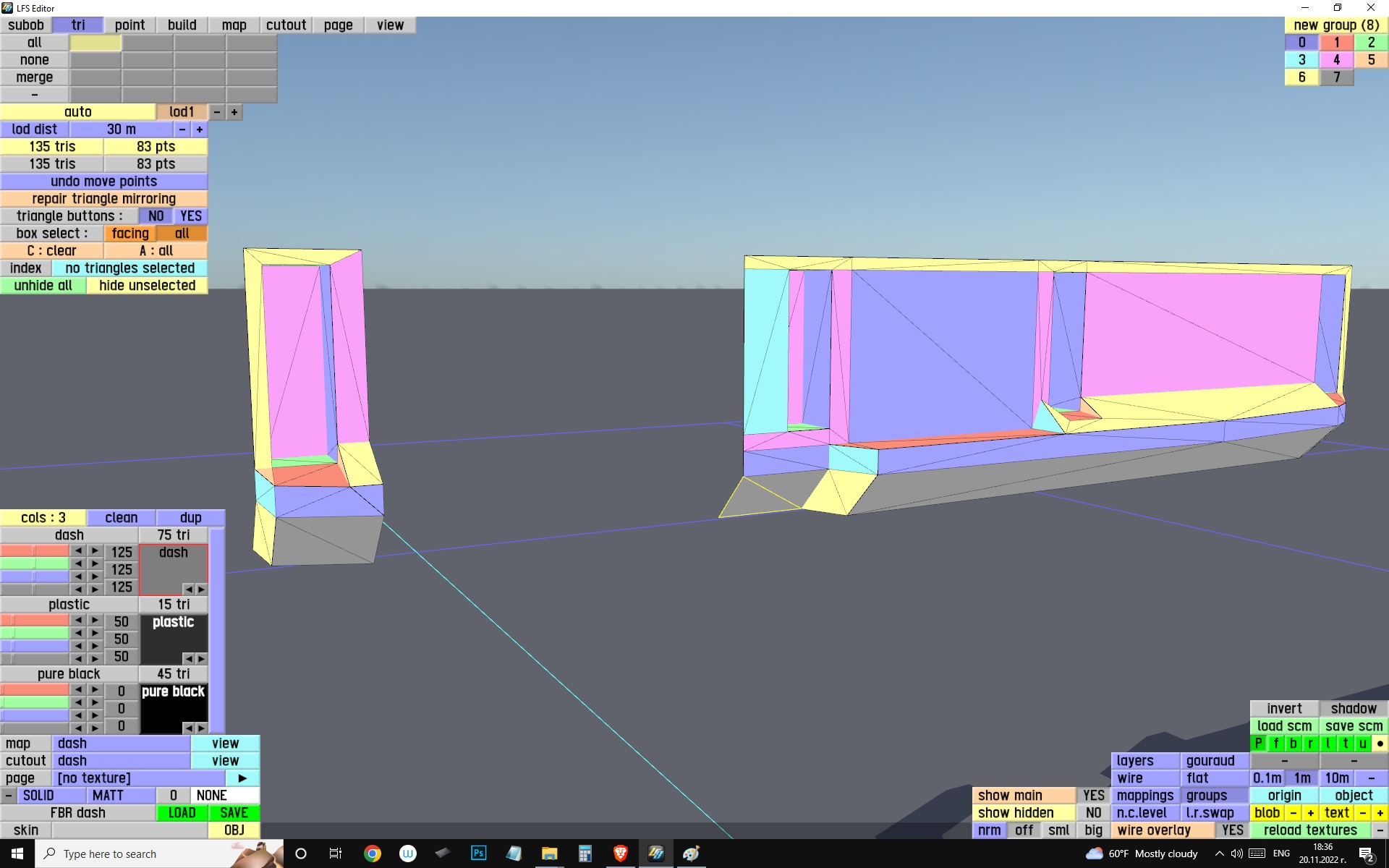The width and height of the screenshot is (1389, 868).
Task: Switch to the build tab
Action: (182, 25)
